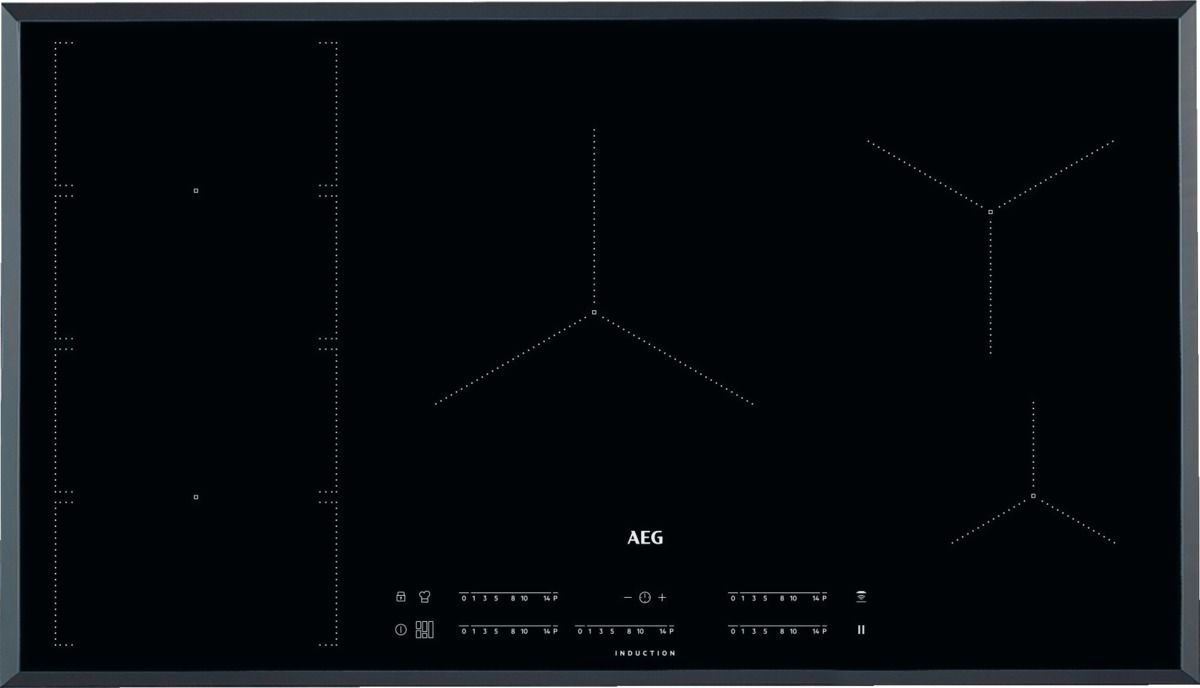
Task: Tap the rear-right cooking zone marker square
Action: point(990,212)
